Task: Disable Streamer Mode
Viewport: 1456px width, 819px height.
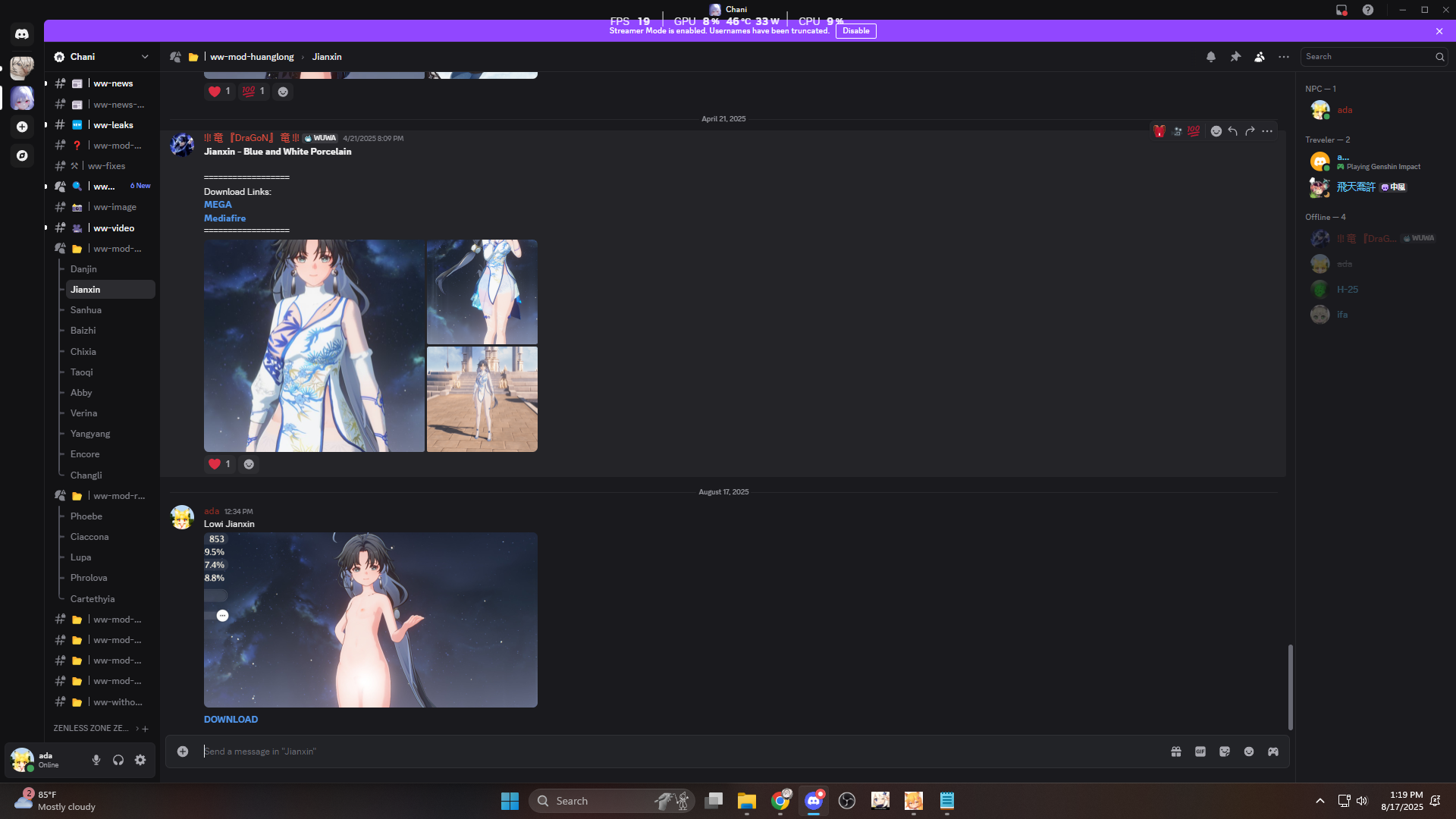Action: tap(855, 31)
